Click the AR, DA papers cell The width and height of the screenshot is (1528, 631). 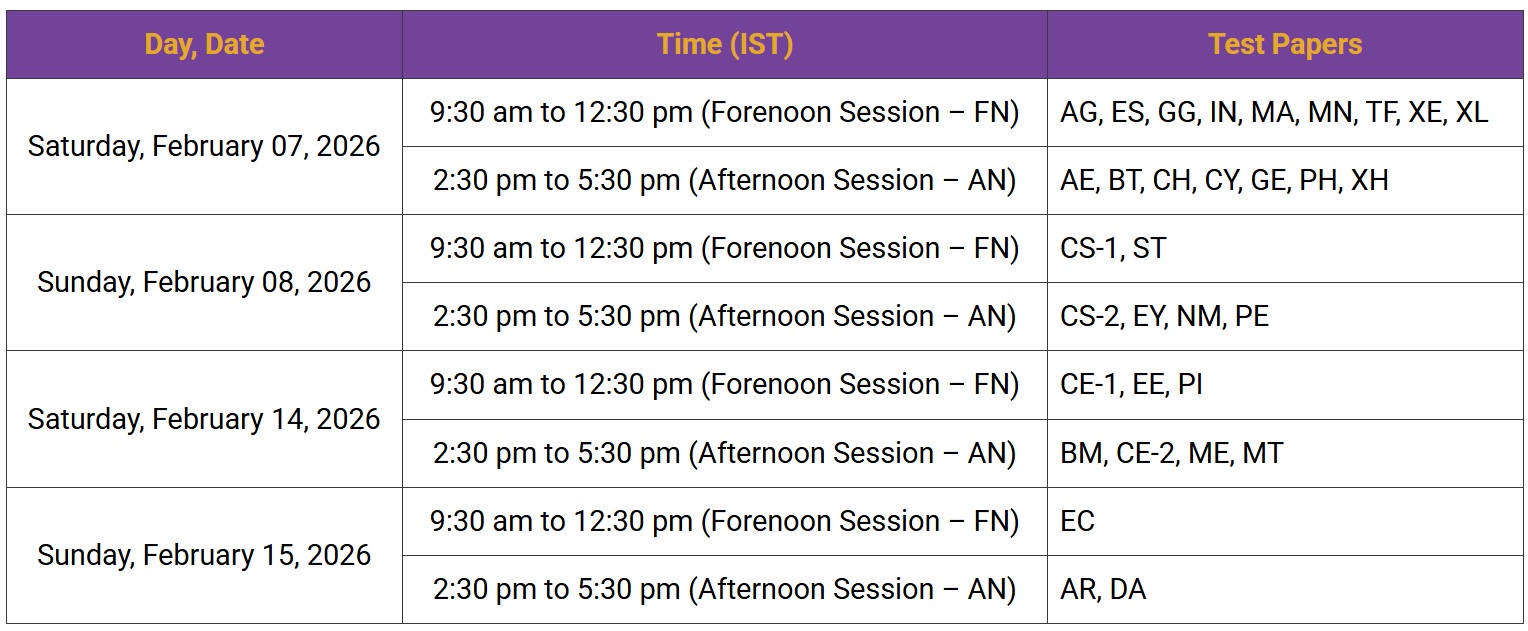click(1102, 589)
